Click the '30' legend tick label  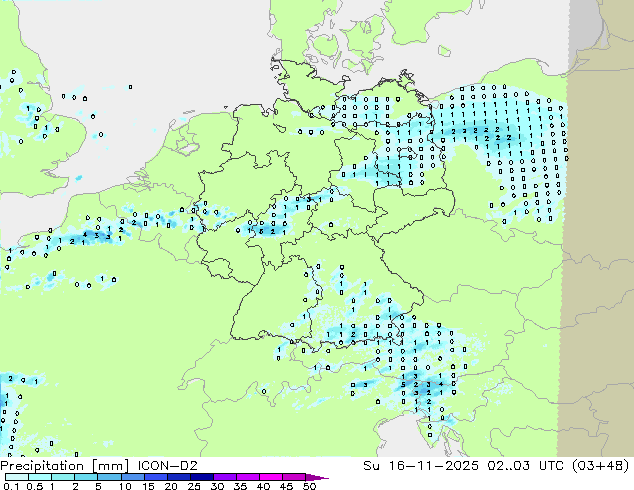pos(217,486)
